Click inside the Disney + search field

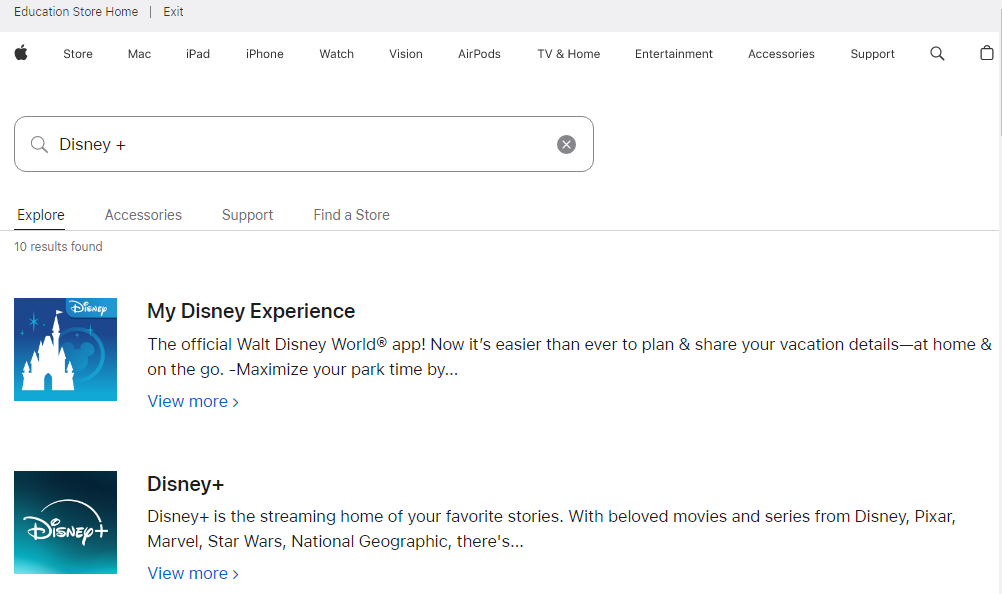coord(300,144)
